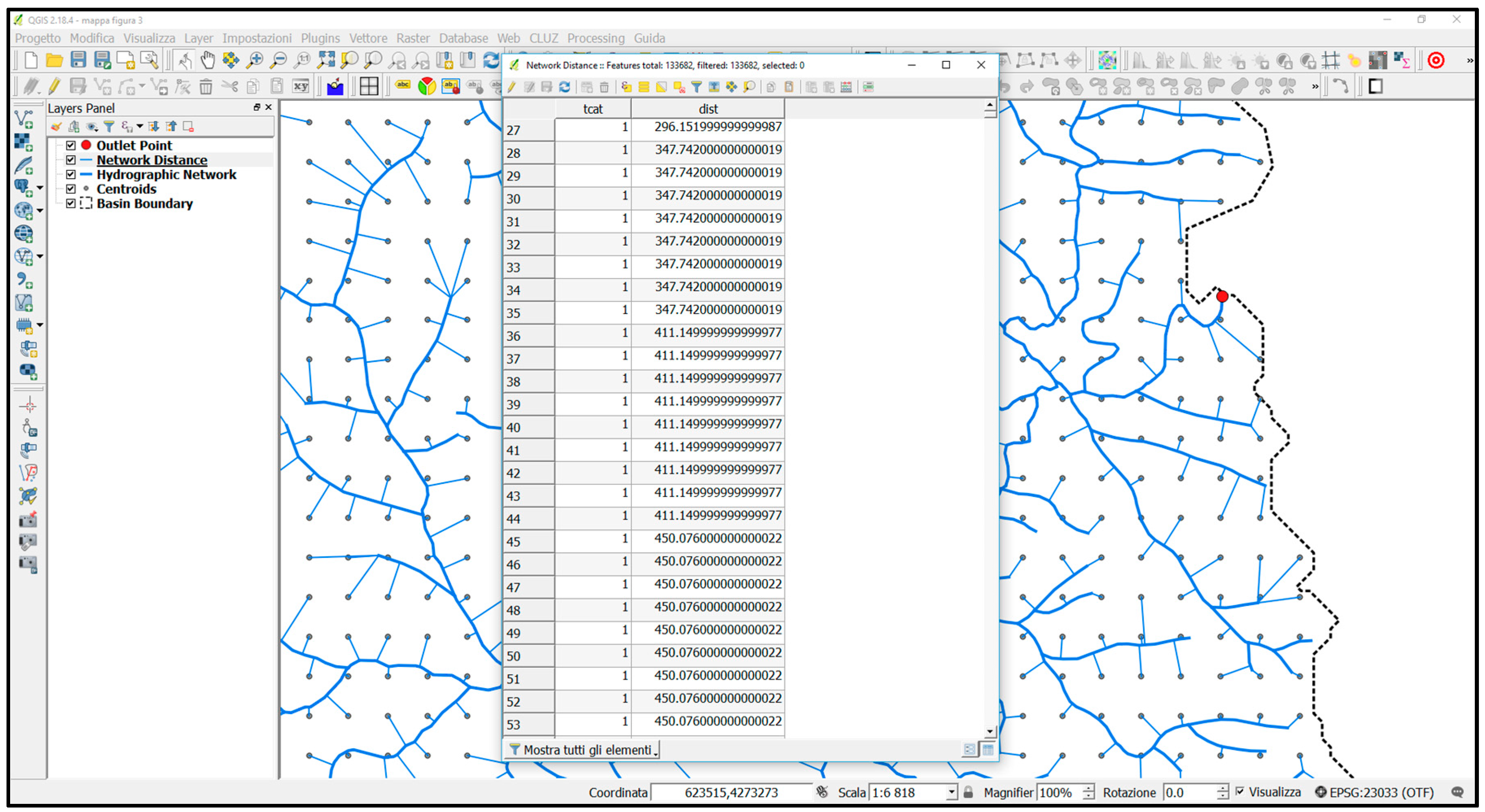
Task: Open the Vettore menu
Action: coord(368,38)
